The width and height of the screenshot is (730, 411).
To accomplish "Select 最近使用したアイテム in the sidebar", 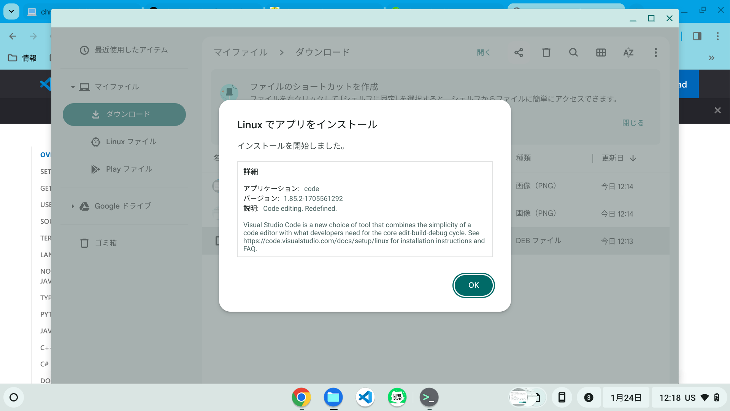I will pos(124,50).
